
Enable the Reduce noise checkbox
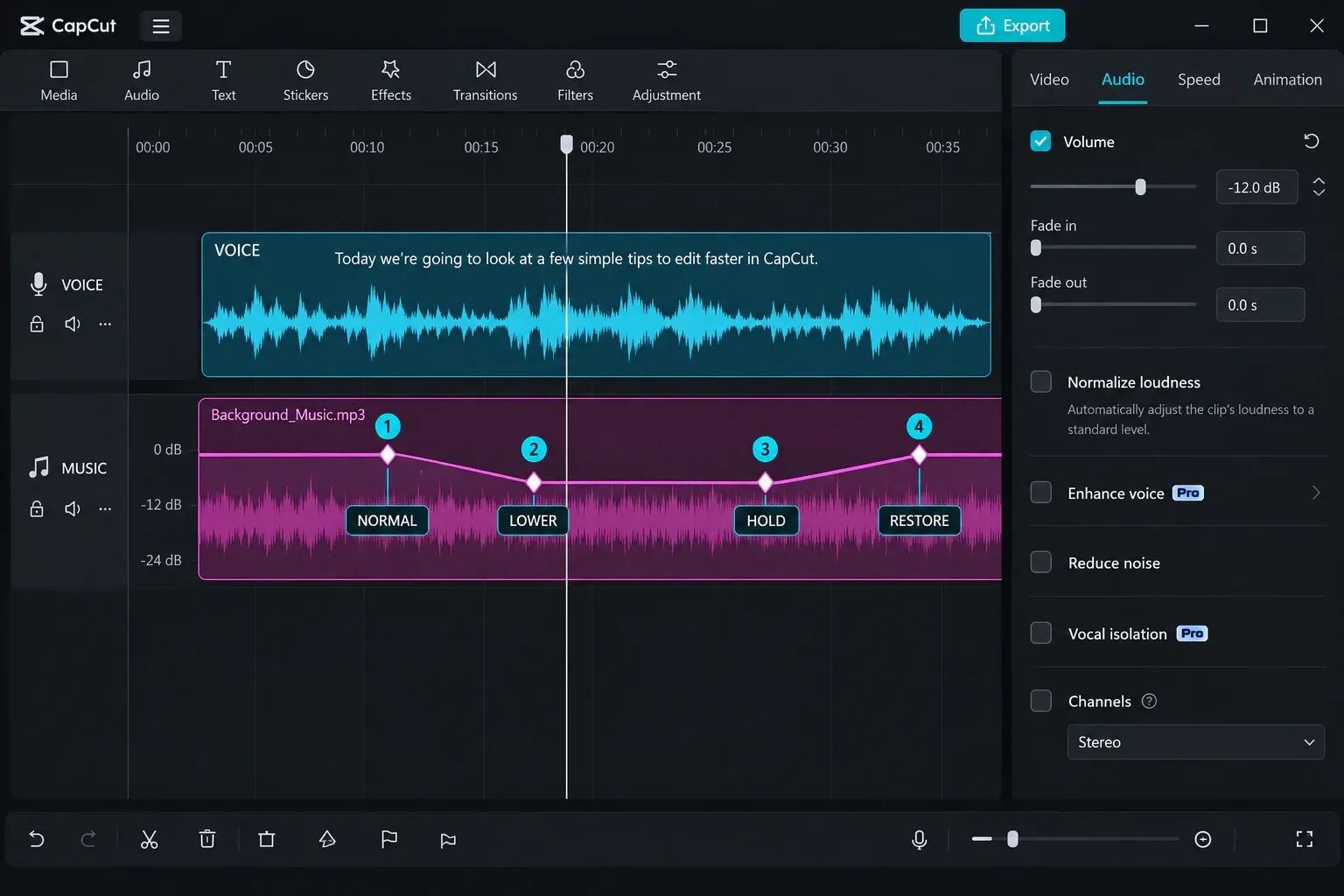(1040, 562)
